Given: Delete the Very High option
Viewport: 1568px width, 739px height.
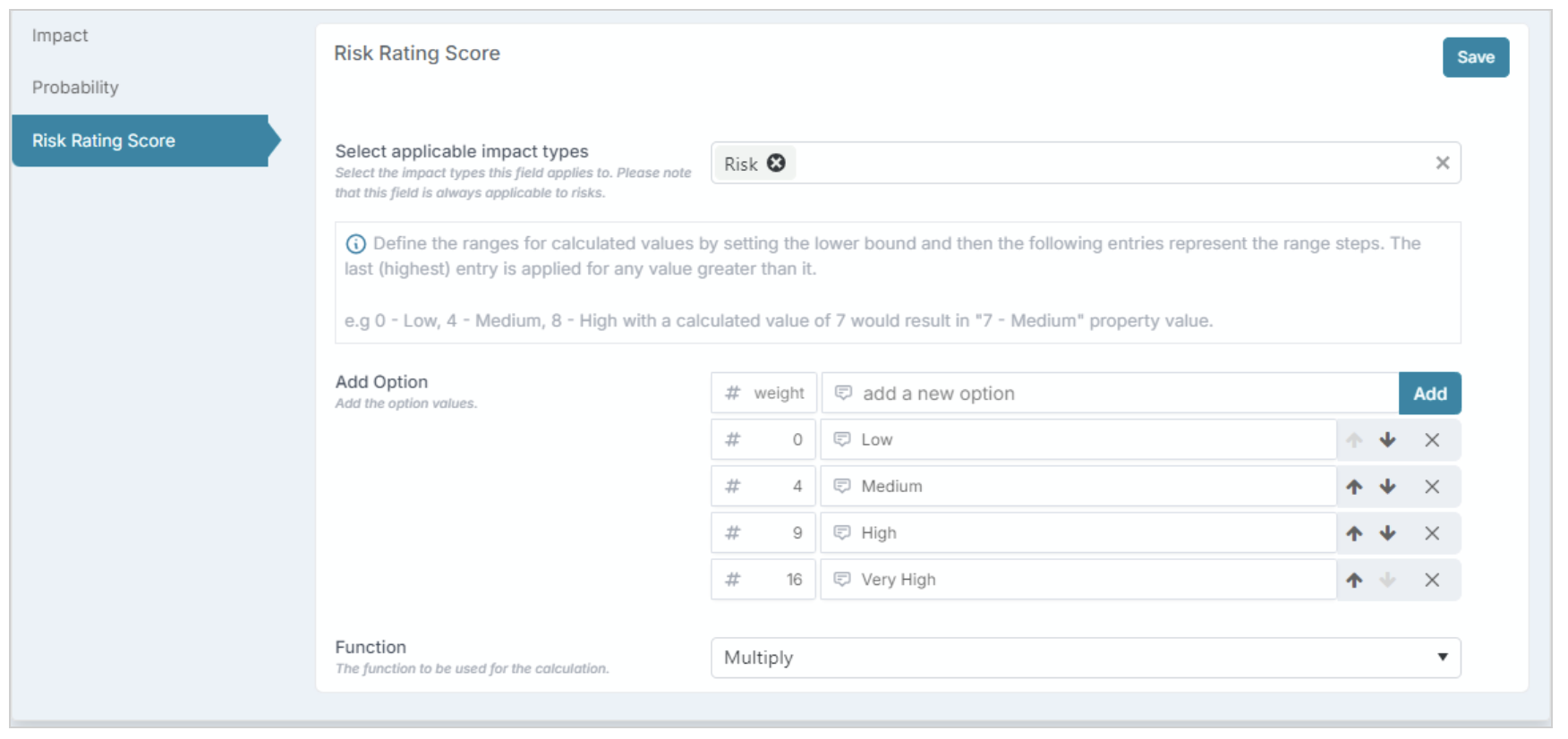Looking at the screenshot, I should point(1432,580).
